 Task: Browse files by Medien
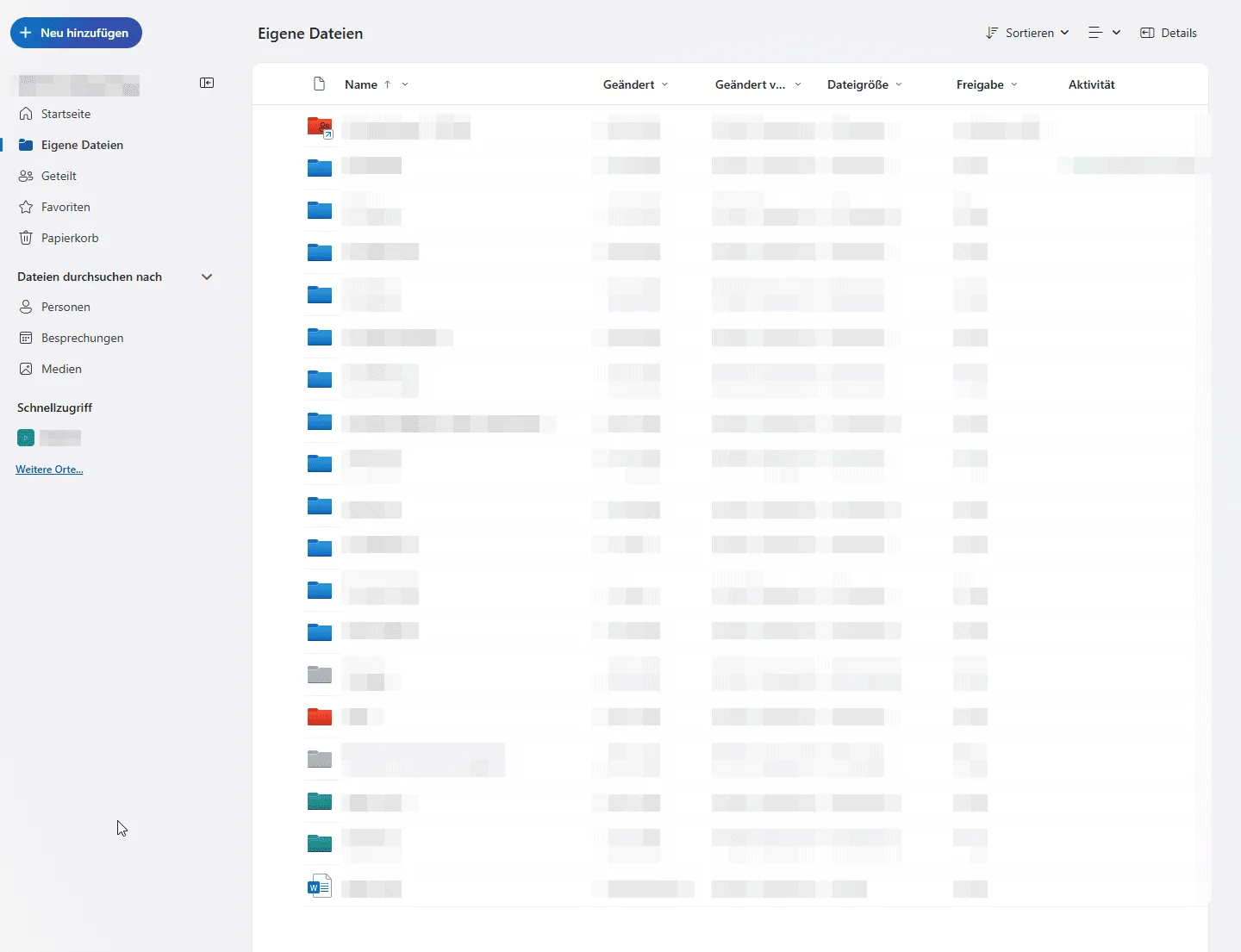[61, 369]
